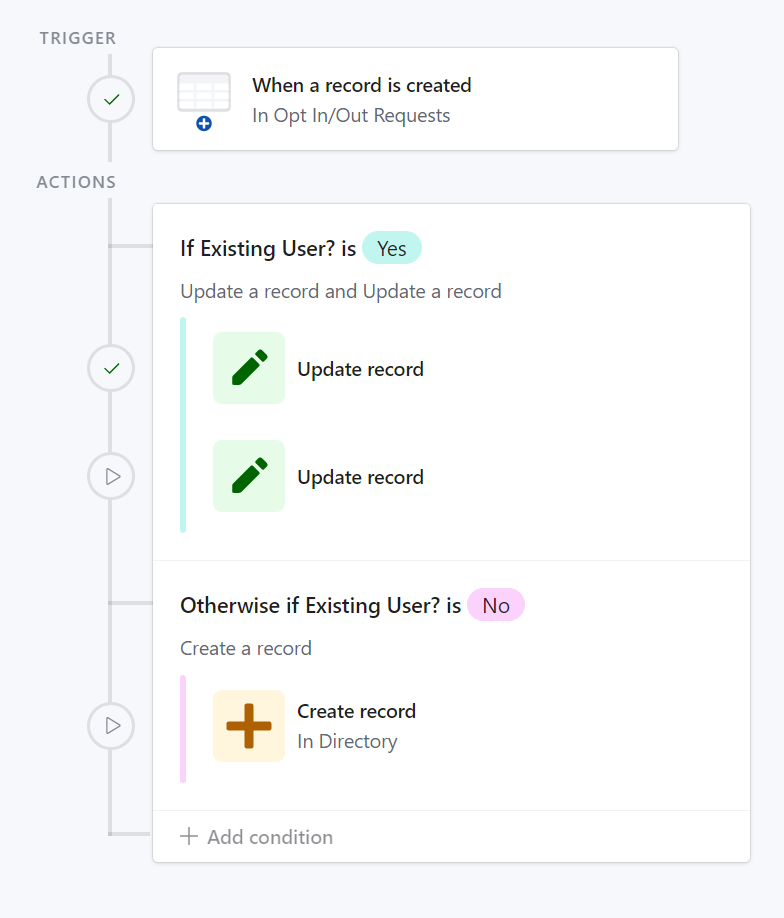Add a new condition to the actions
Screen dimensions: 784x918
257,837
